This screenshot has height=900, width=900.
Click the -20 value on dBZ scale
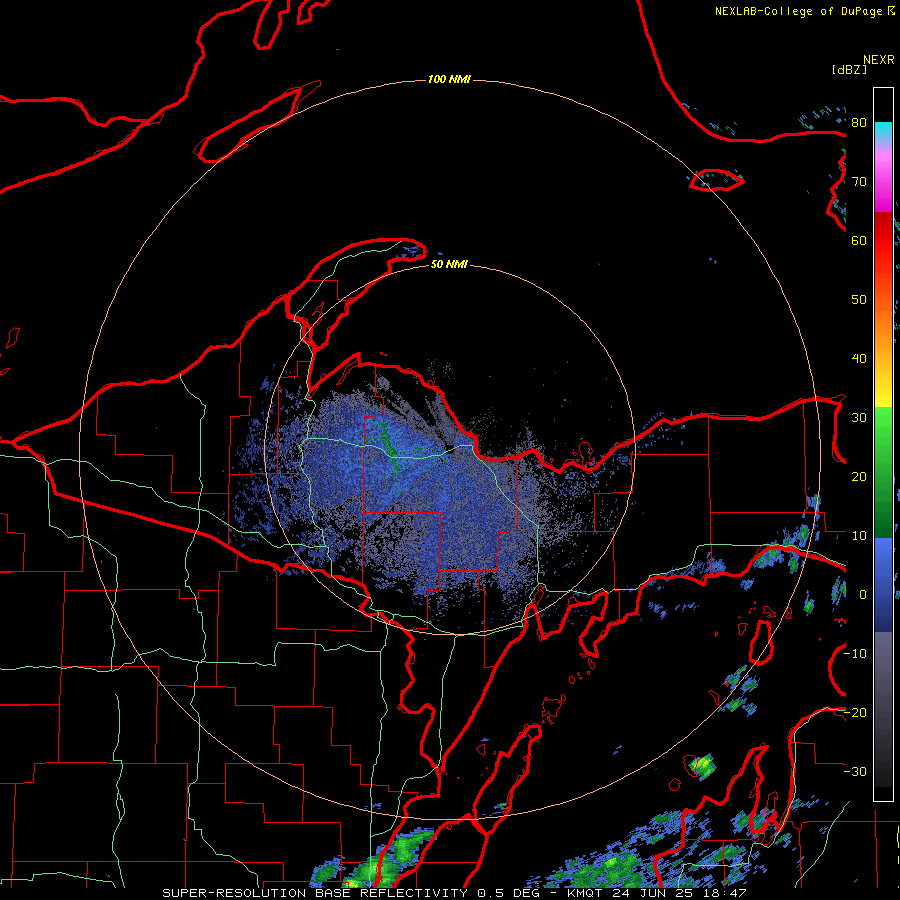coord(855,713)
